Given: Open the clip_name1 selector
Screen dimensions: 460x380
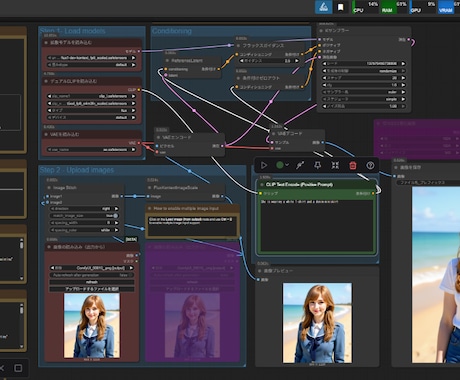Looking at the screenshot, I should pos(91,96).
